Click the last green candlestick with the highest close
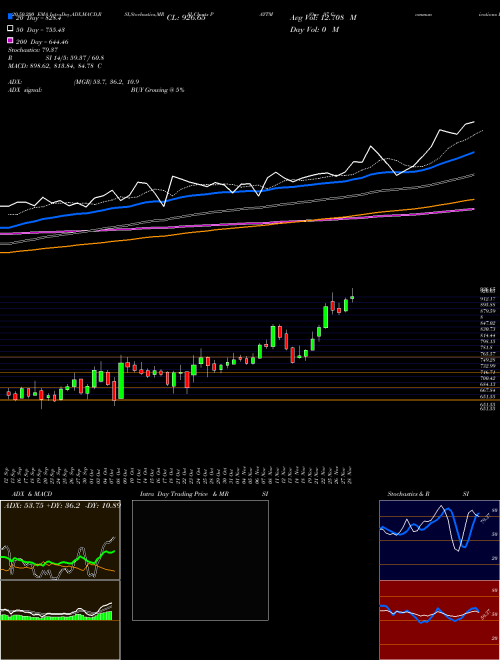This screenshot has width=500, height=660. pyautogui.click(x=352, y=297)
